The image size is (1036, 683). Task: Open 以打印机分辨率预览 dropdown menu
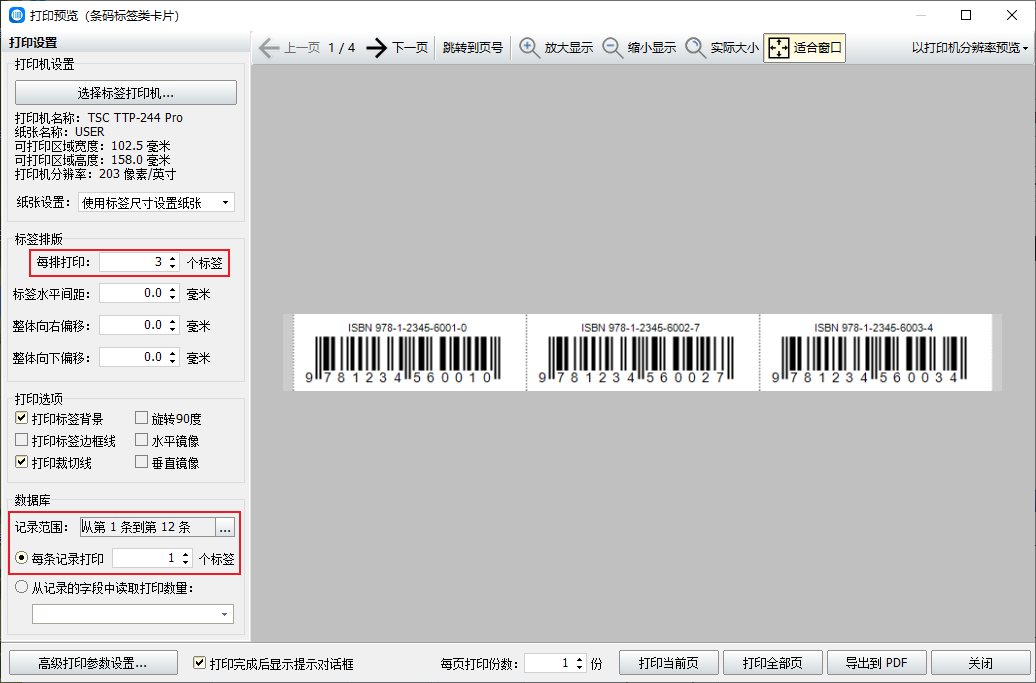coord(969,48)
